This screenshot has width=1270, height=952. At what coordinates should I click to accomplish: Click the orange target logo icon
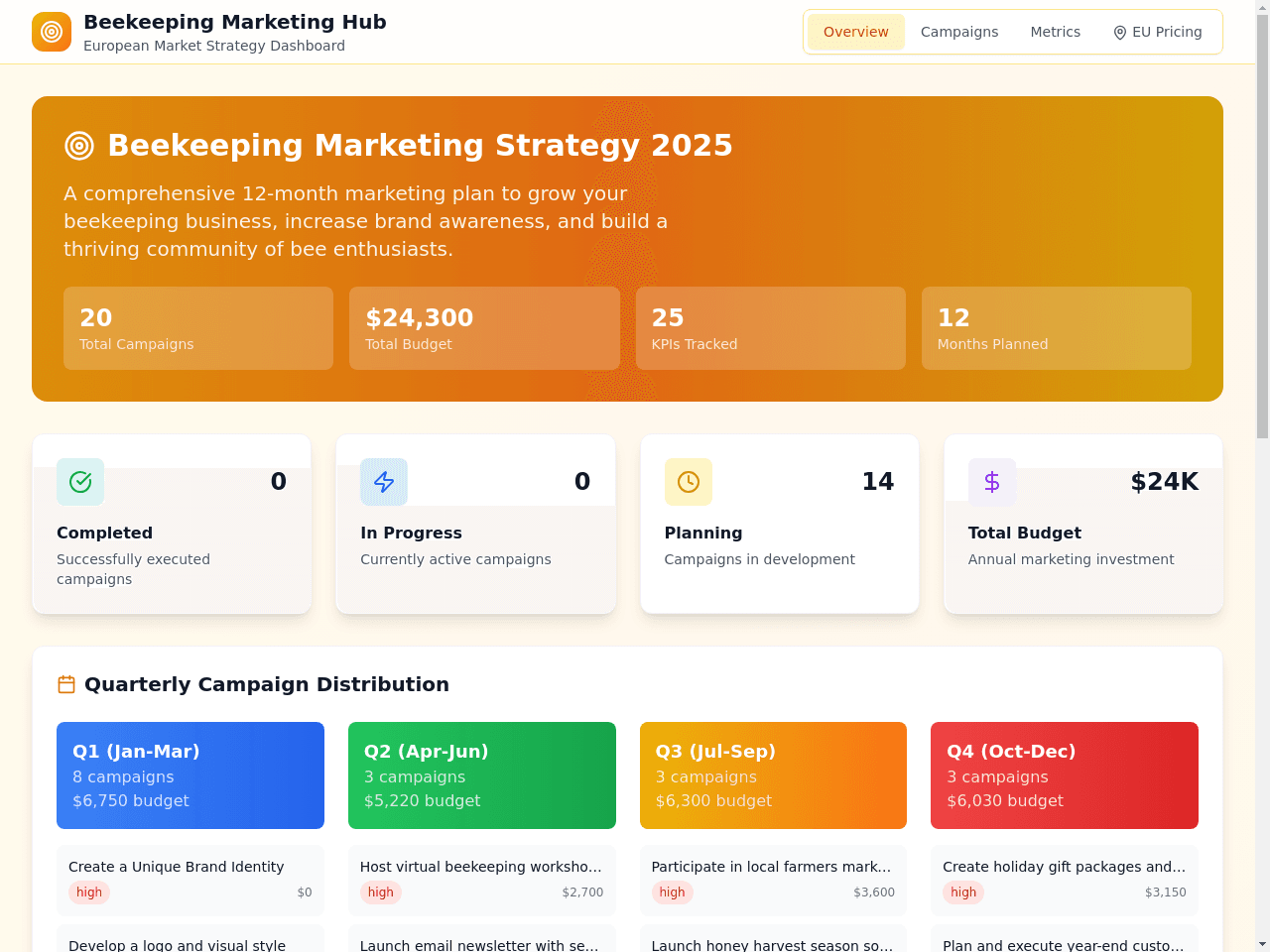point(52,32)
